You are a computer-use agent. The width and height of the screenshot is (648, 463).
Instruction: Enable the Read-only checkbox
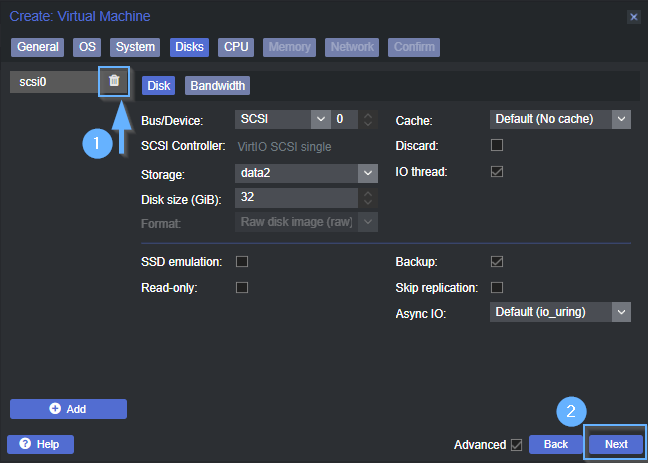tap(241, 288)
